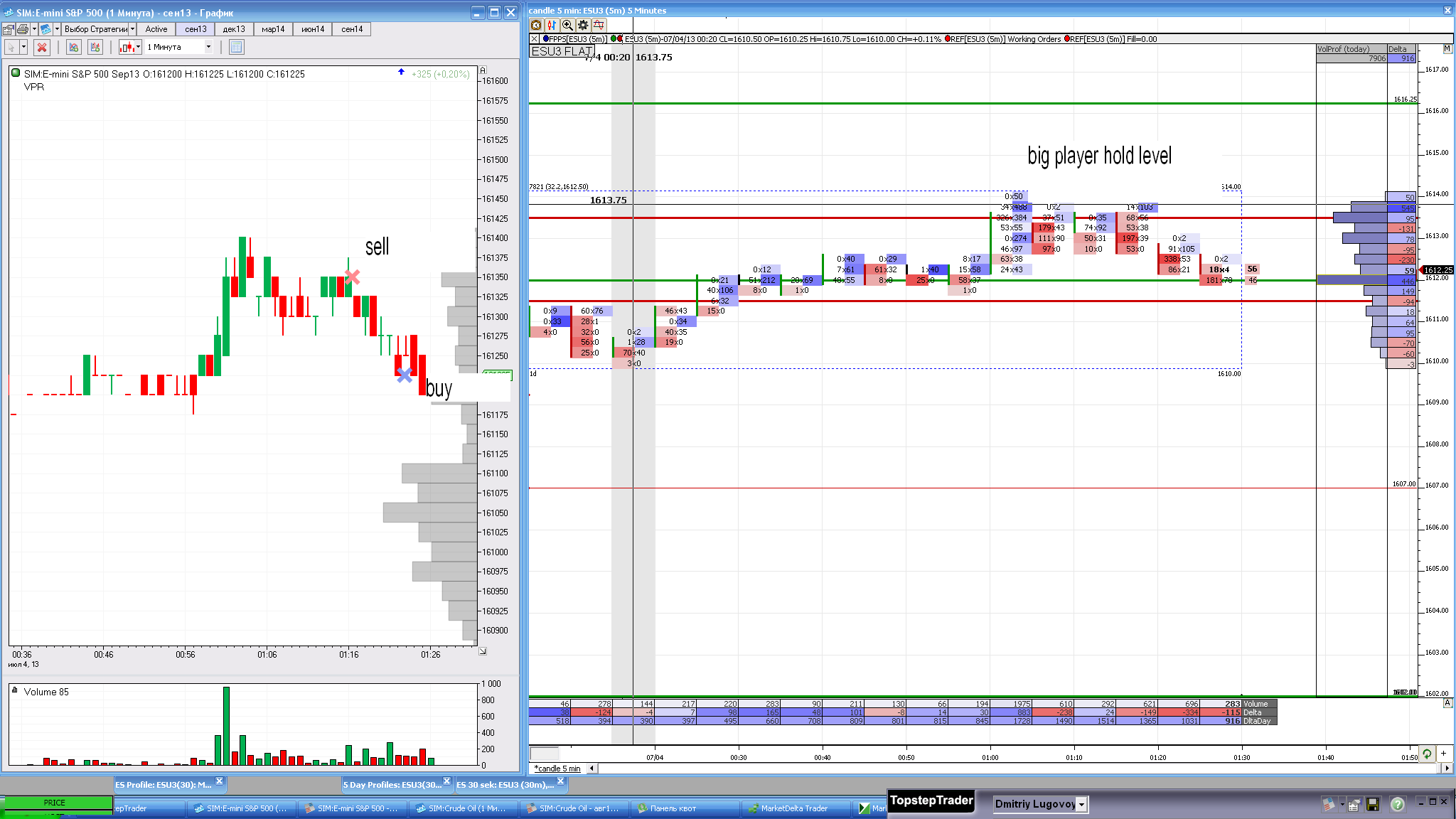The height and width of the screenshot is (819, 1456).
Task: Select the мар14 contract tab
Action: point(273,29)
